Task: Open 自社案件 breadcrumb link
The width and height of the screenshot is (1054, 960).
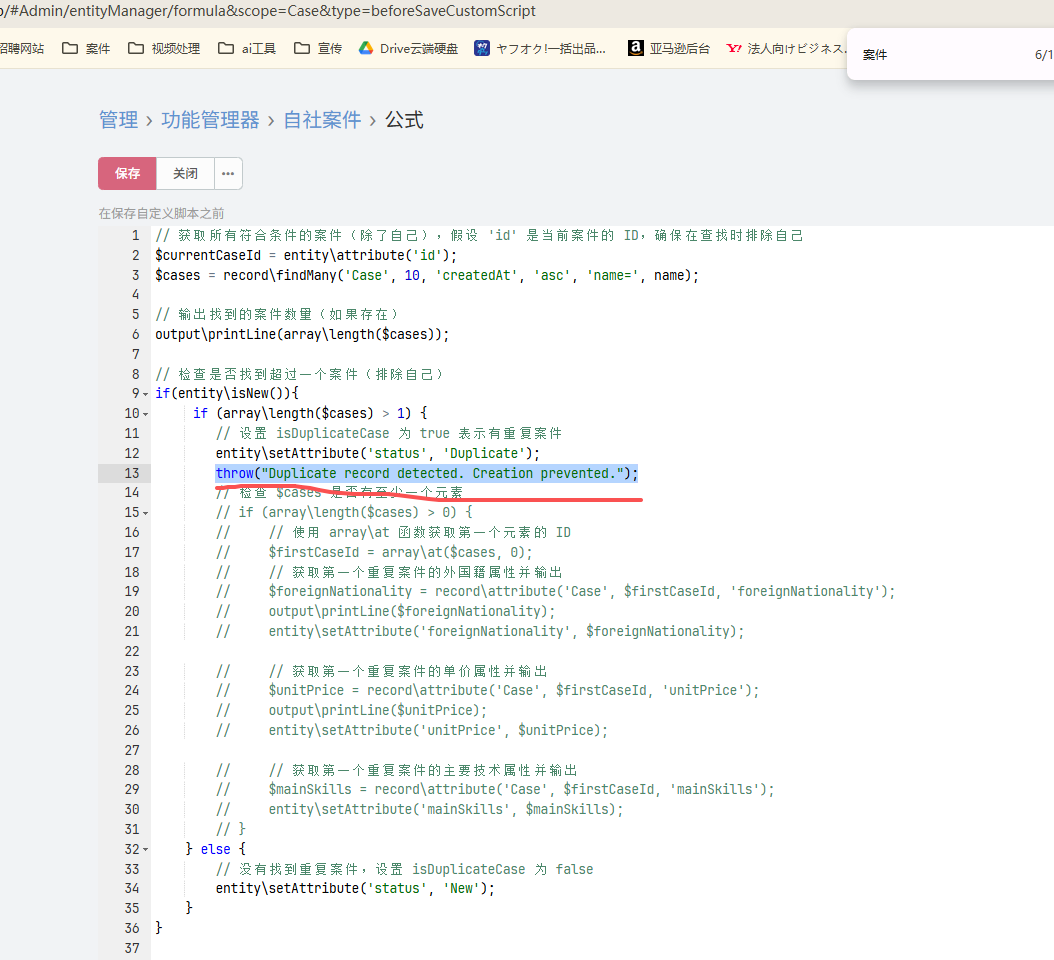Action: tap(322, 120)
